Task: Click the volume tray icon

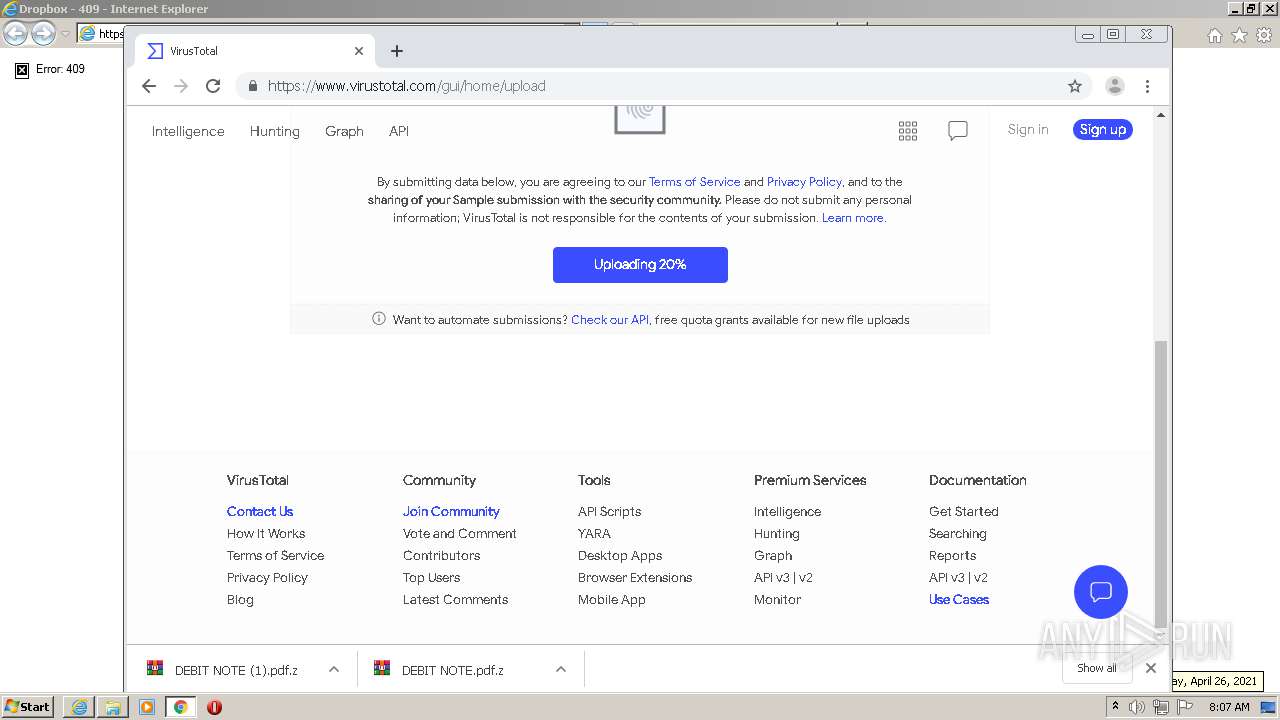Action: 1137,707
